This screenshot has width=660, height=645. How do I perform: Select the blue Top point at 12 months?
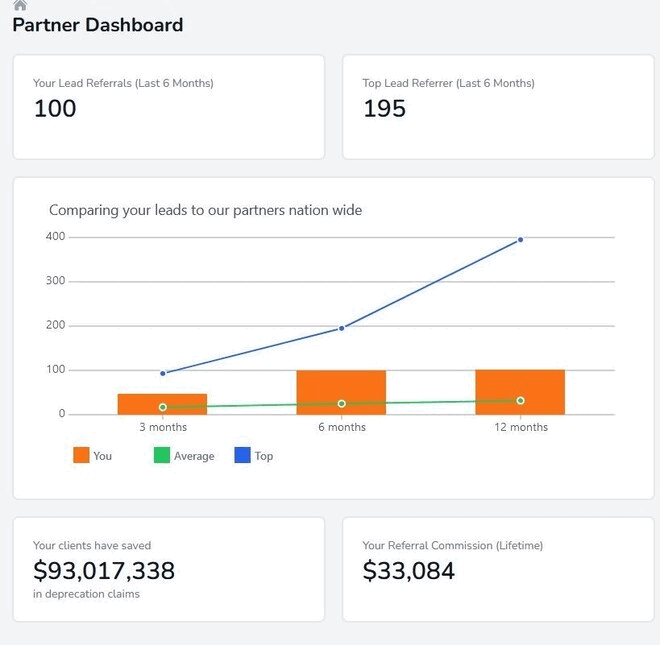(x=520, y=240)
